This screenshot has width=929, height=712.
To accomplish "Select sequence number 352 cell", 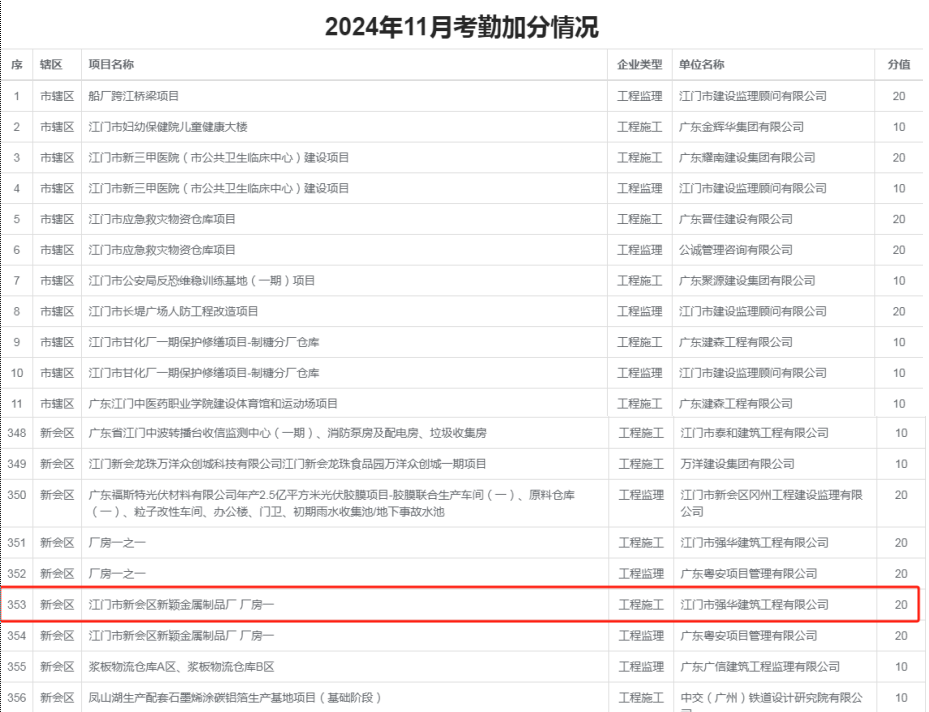I will (17, 573).
